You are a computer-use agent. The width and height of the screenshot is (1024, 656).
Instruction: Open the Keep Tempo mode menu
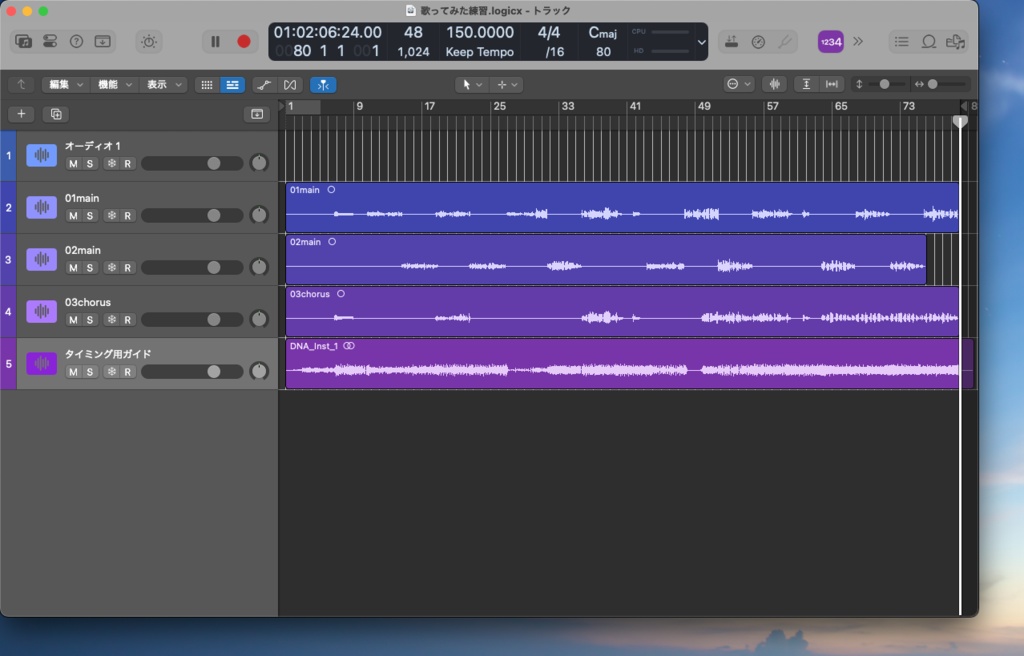480,52
